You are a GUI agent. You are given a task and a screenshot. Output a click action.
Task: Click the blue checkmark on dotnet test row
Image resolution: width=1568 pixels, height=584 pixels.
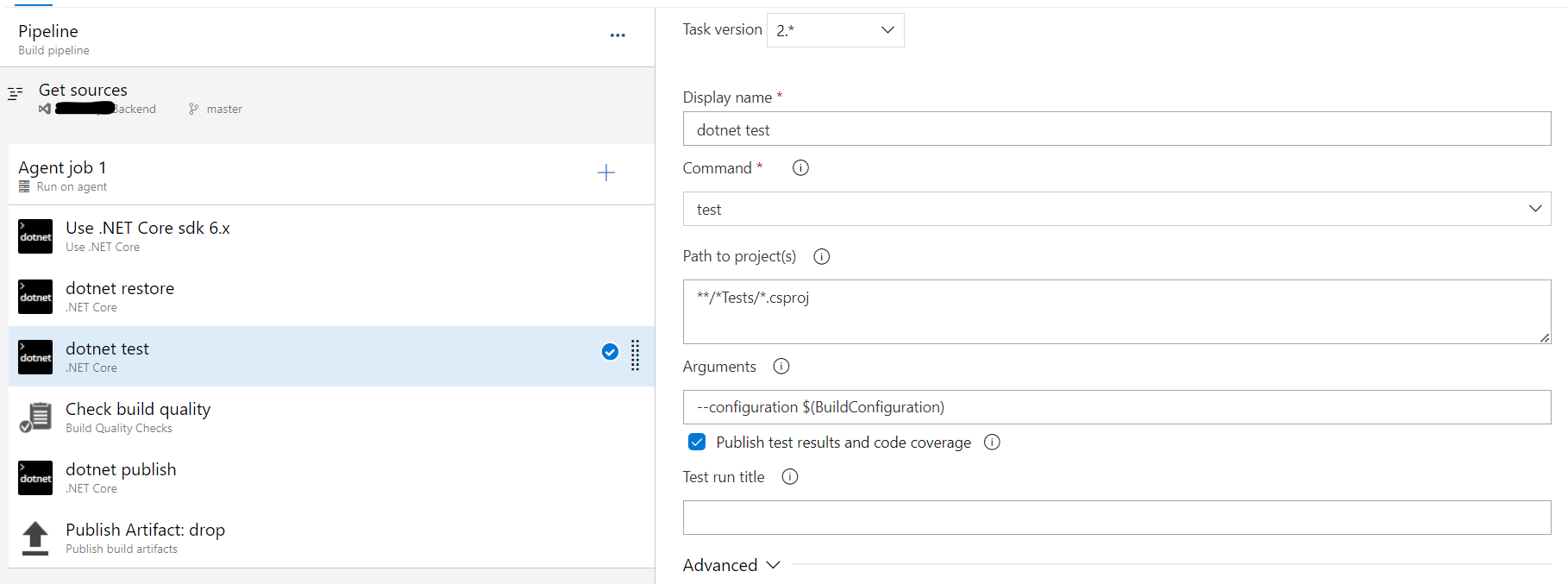[610, 352]
